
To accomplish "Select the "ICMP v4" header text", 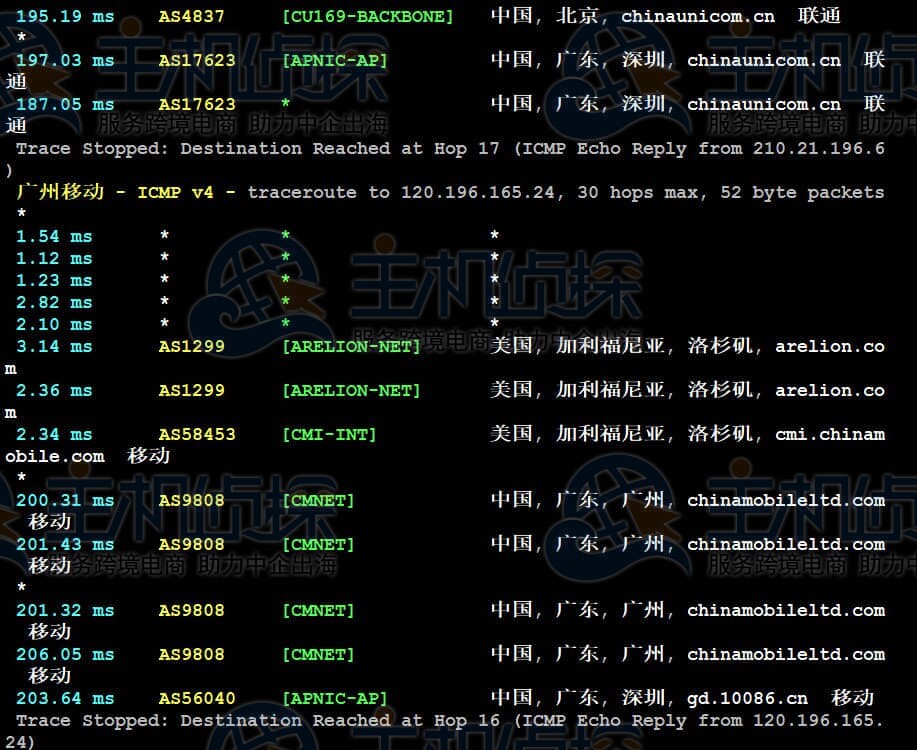I will click(x=175, y=192).
